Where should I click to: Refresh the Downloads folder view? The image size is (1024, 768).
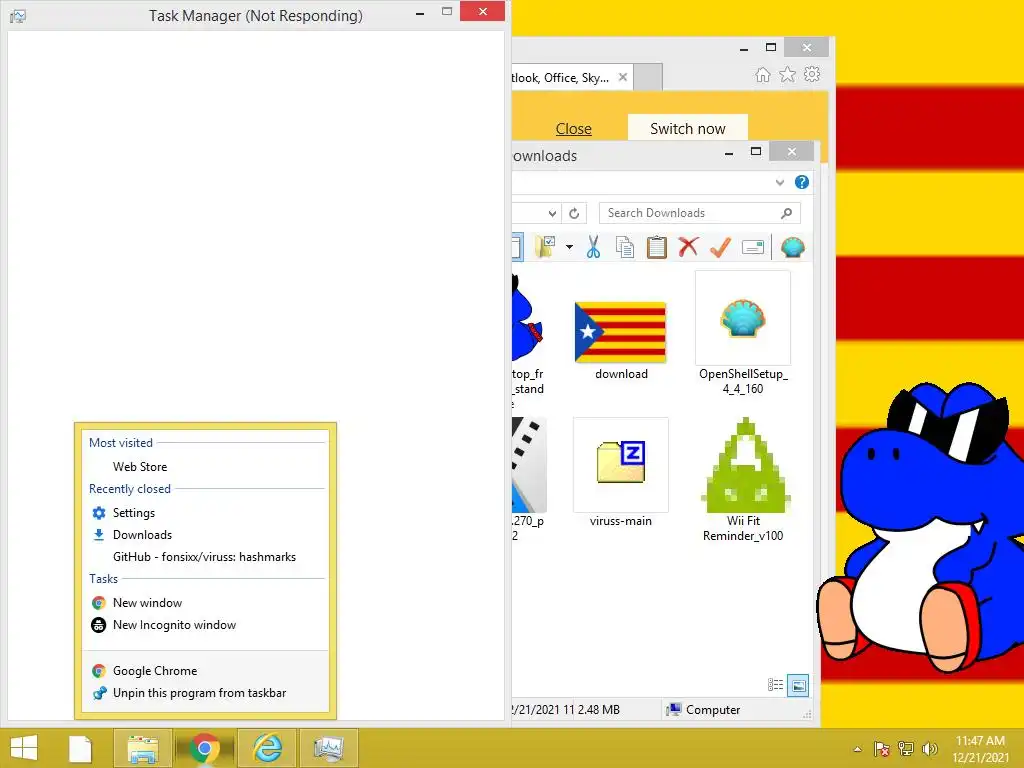coord(574,213)
